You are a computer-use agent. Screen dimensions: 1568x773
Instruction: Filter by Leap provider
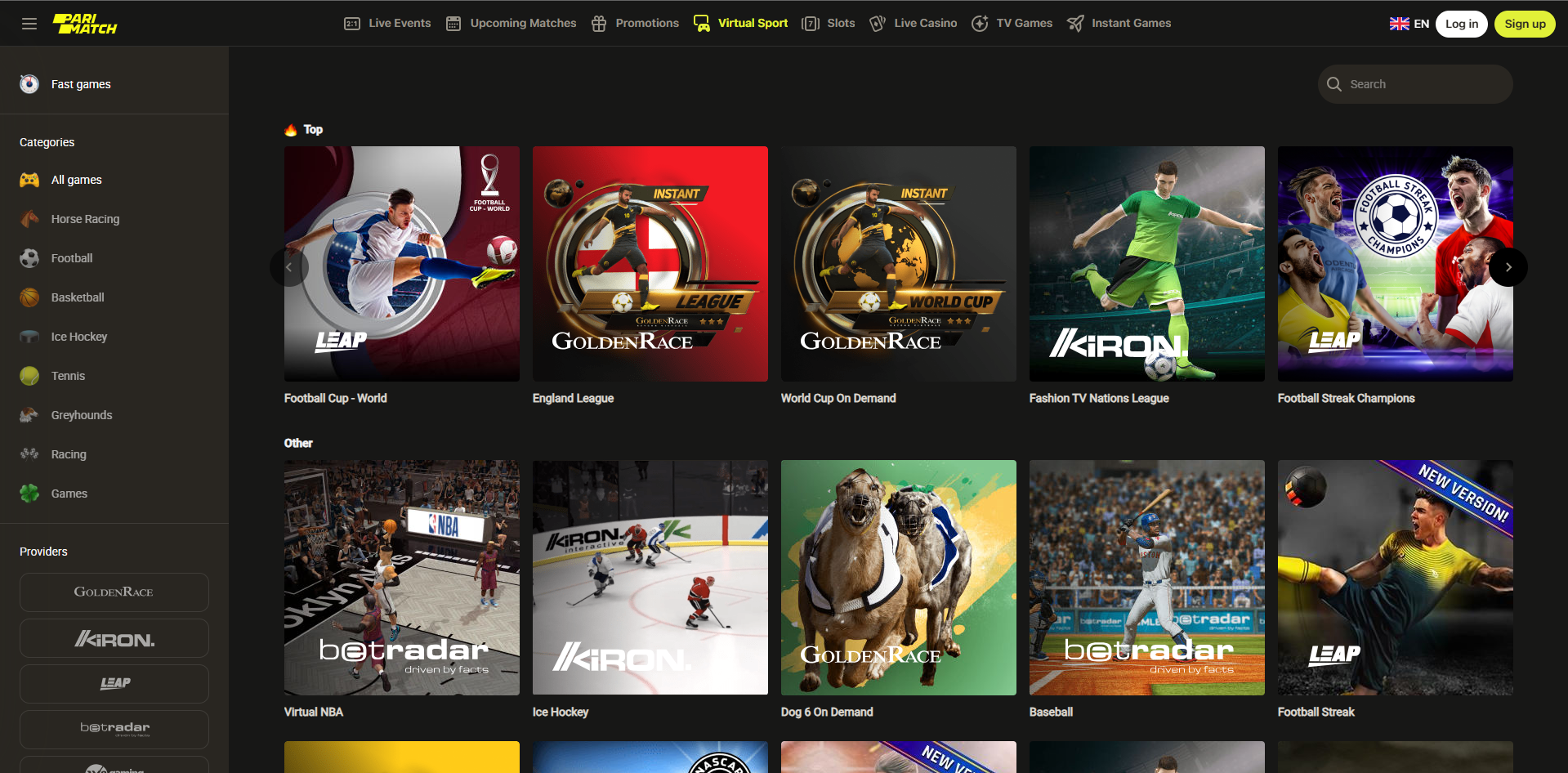(114, 684)
